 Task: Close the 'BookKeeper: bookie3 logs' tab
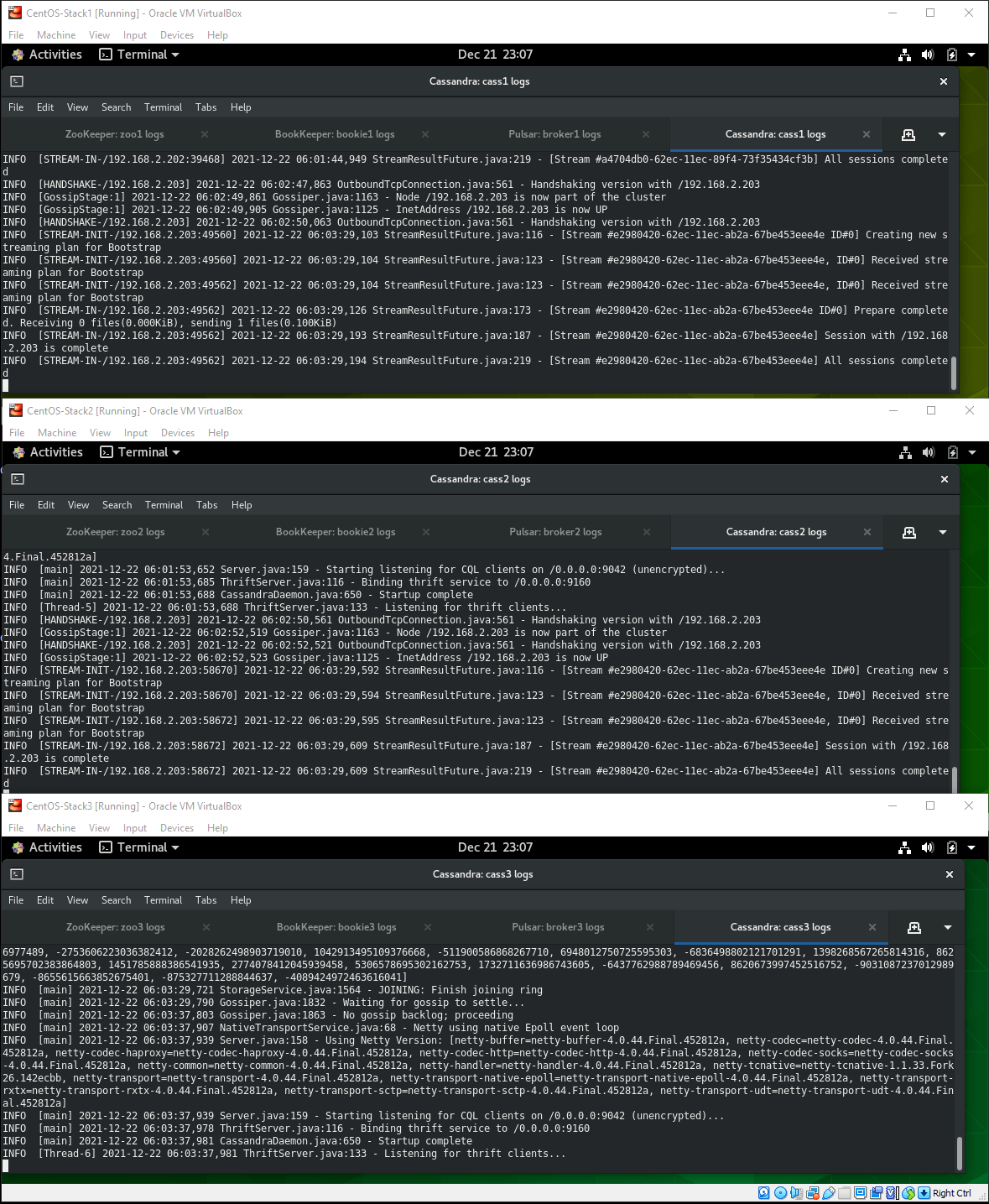[428, 927]
